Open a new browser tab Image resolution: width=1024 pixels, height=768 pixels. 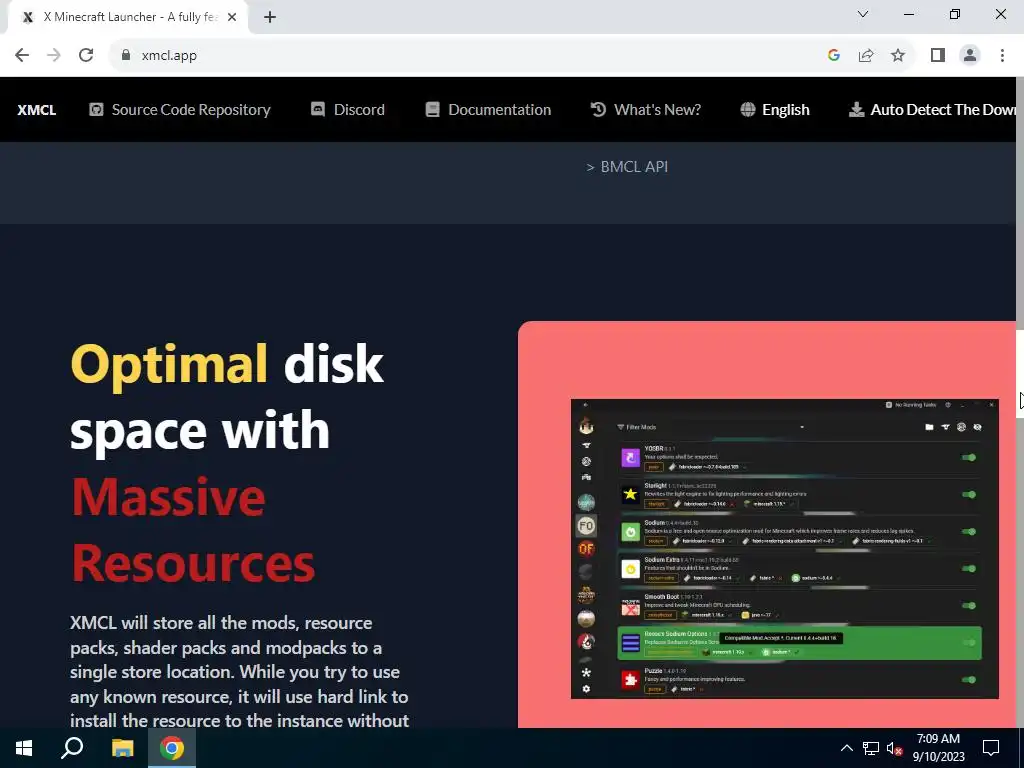270,17
